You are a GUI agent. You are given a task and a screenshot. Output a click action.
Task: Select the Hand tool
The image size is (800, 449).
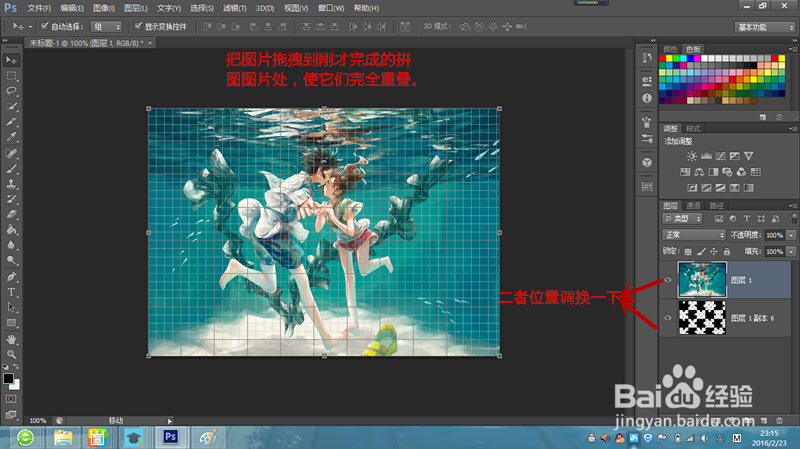[11, 339]
